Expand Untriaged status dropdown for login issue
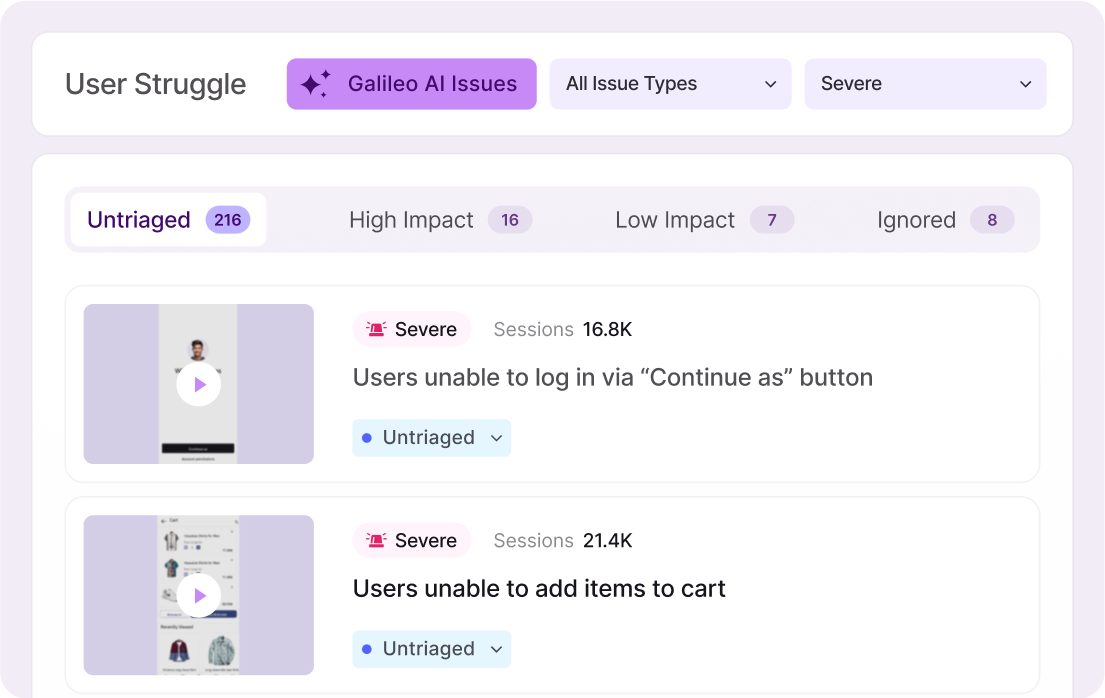Viewport: 1105px width, 698px height. (x=496, y=438)
